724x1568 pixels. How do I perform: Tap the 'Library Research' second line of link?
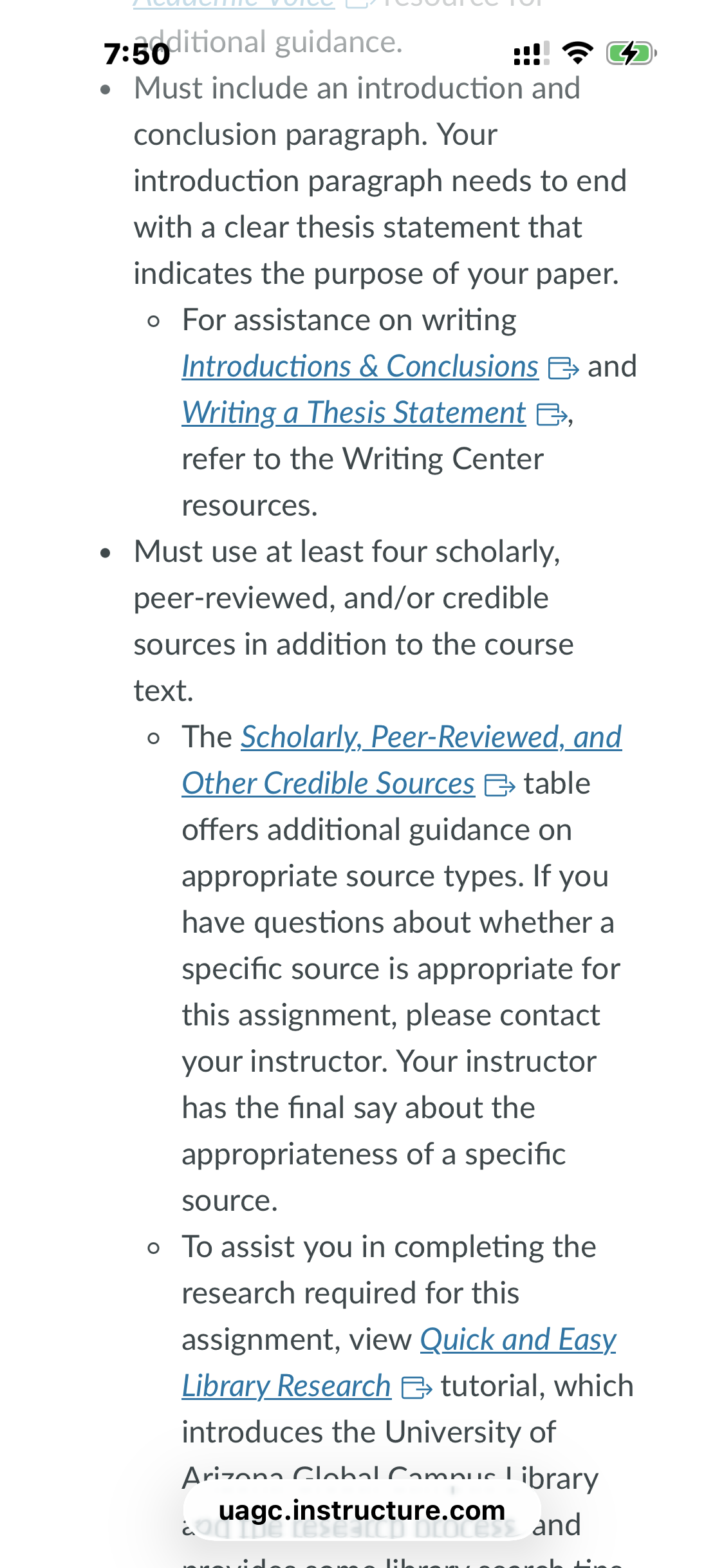tap(286, 1386)
